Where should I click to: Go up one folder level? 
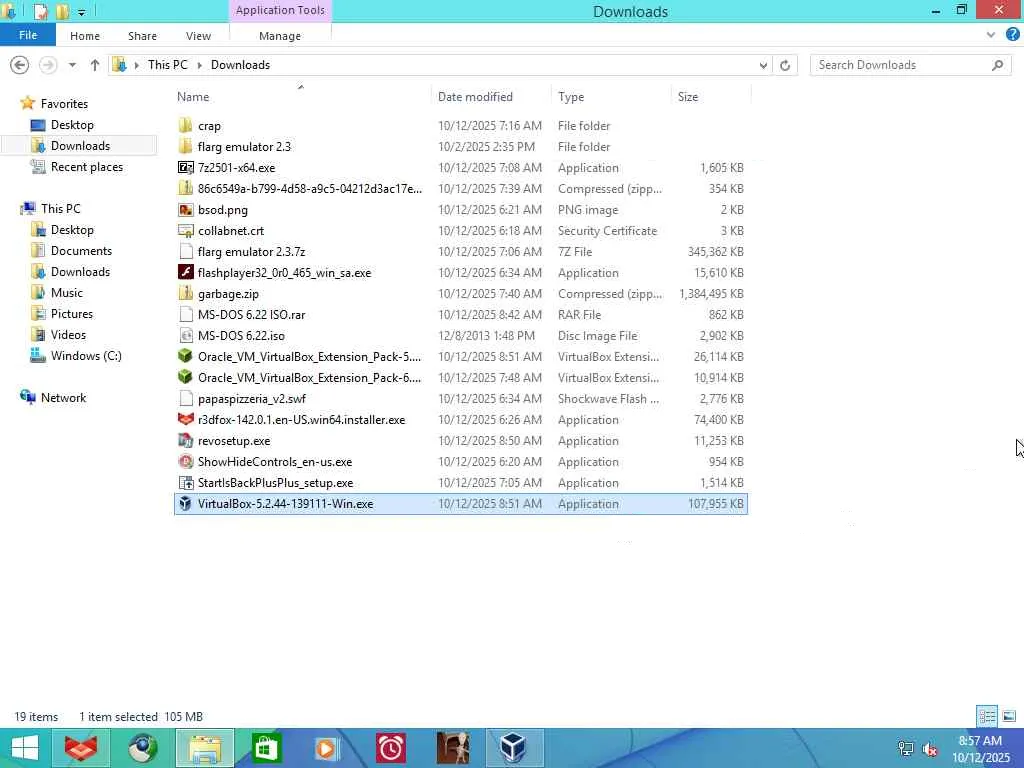click(95, 65)
